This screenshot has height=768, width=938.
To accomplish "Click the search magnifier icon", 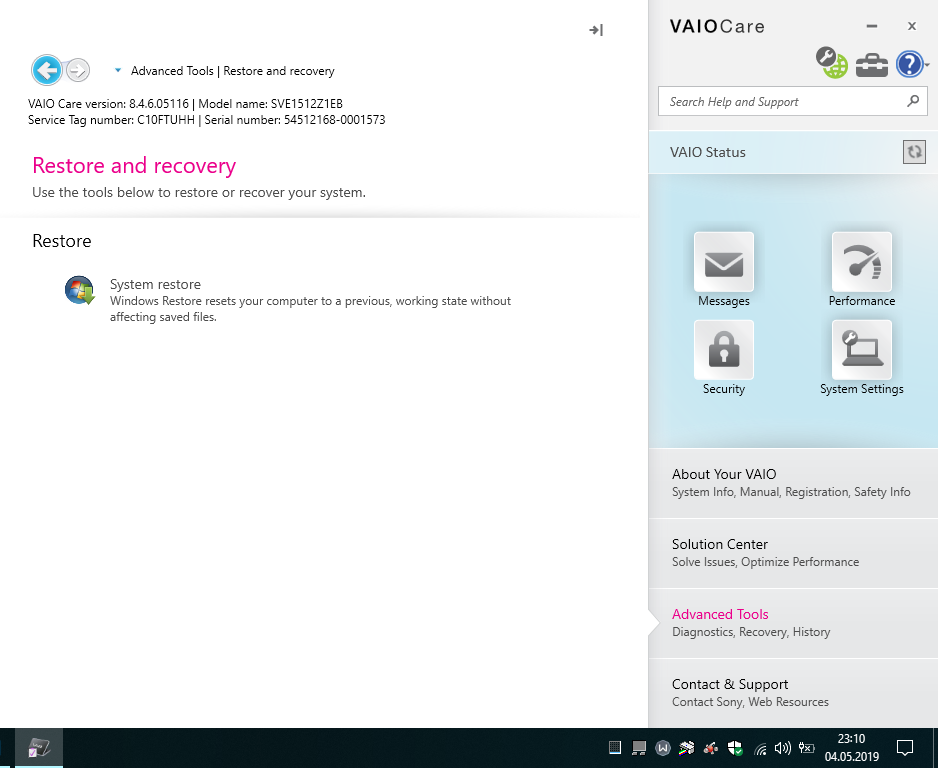I will [912, 101].
